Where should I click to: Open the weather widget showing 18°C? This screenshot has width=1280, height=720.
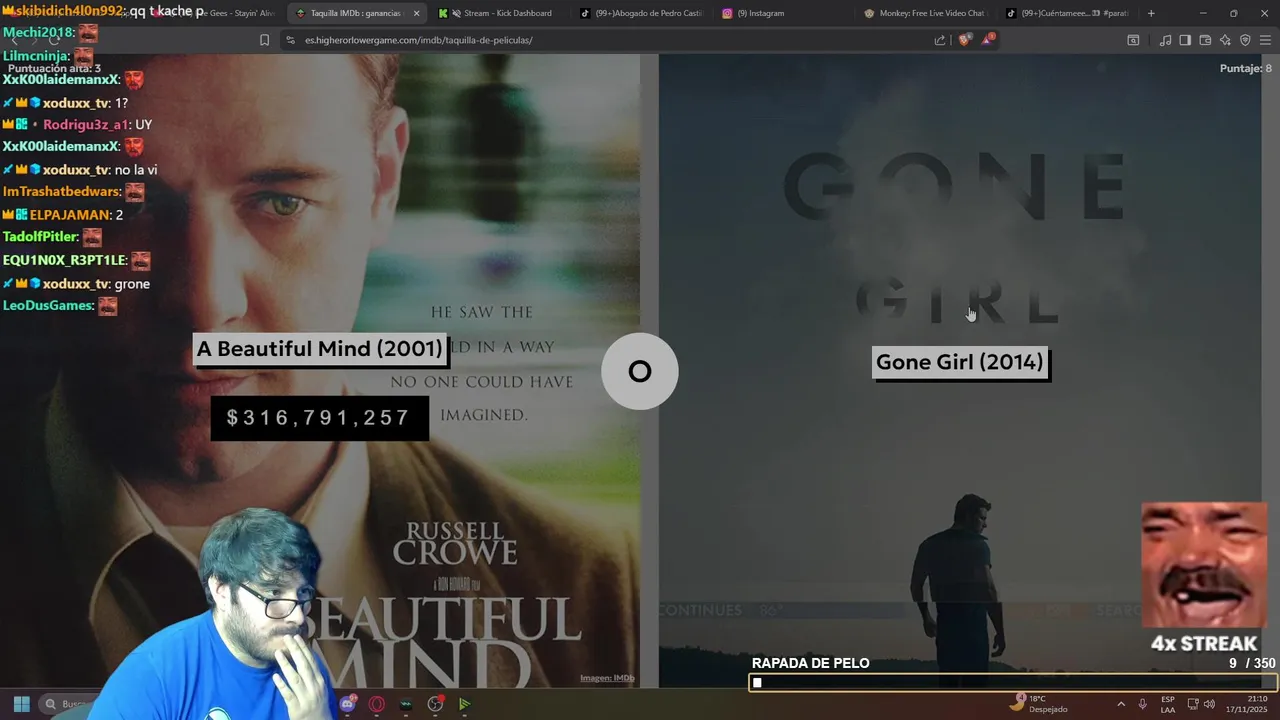pyautogui.click(x=1038, y=704)
